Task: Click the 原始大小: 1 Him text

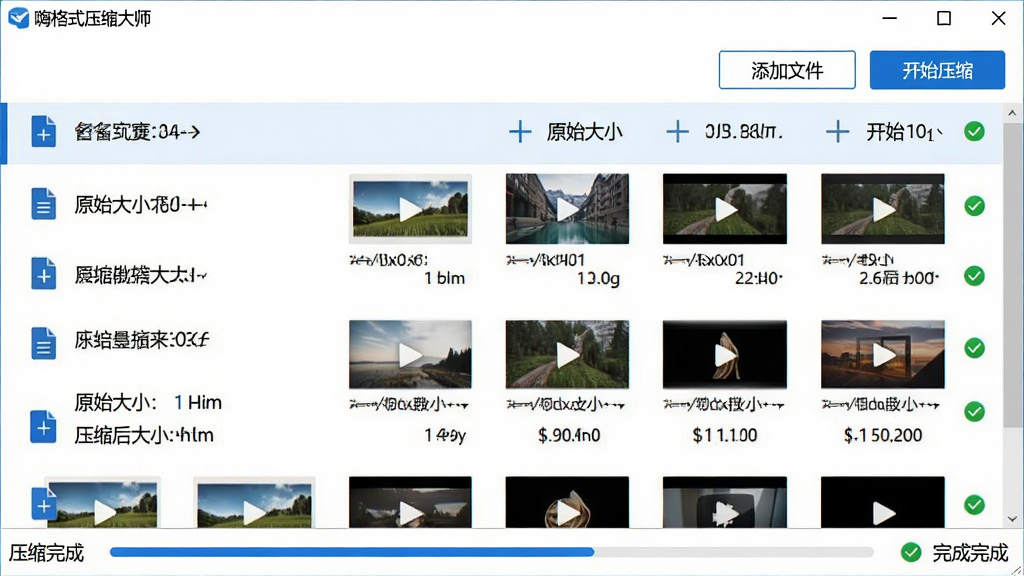Action: pyautogui.click(x=148, y=402)
